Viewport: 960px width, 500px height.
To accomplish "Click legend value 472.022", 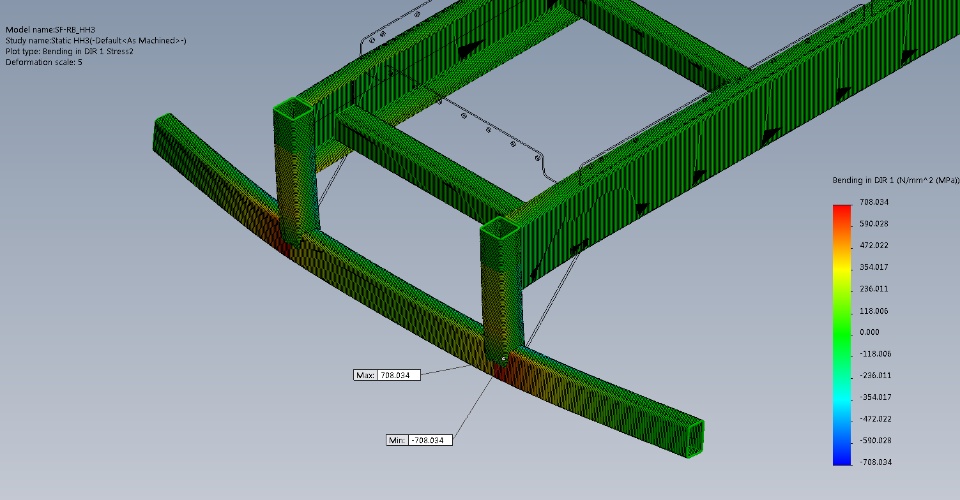I will point(874,245).
